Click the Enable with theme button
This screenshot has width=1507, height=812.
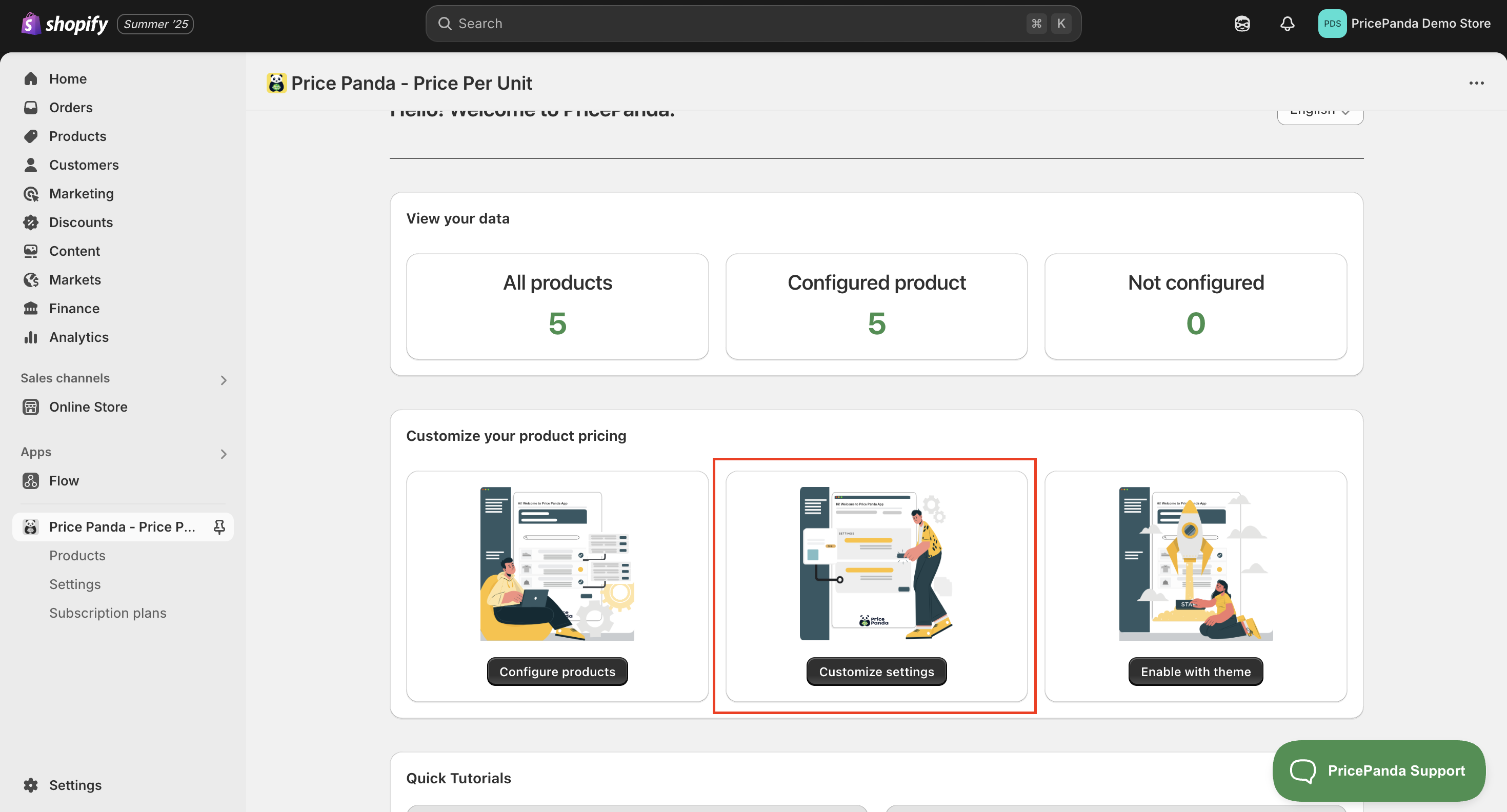click(x=1195, y=671)
